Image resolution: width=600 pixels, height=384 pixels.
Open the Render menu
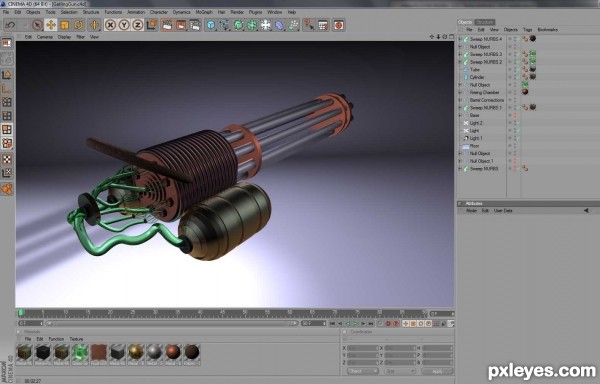[237, 12]
